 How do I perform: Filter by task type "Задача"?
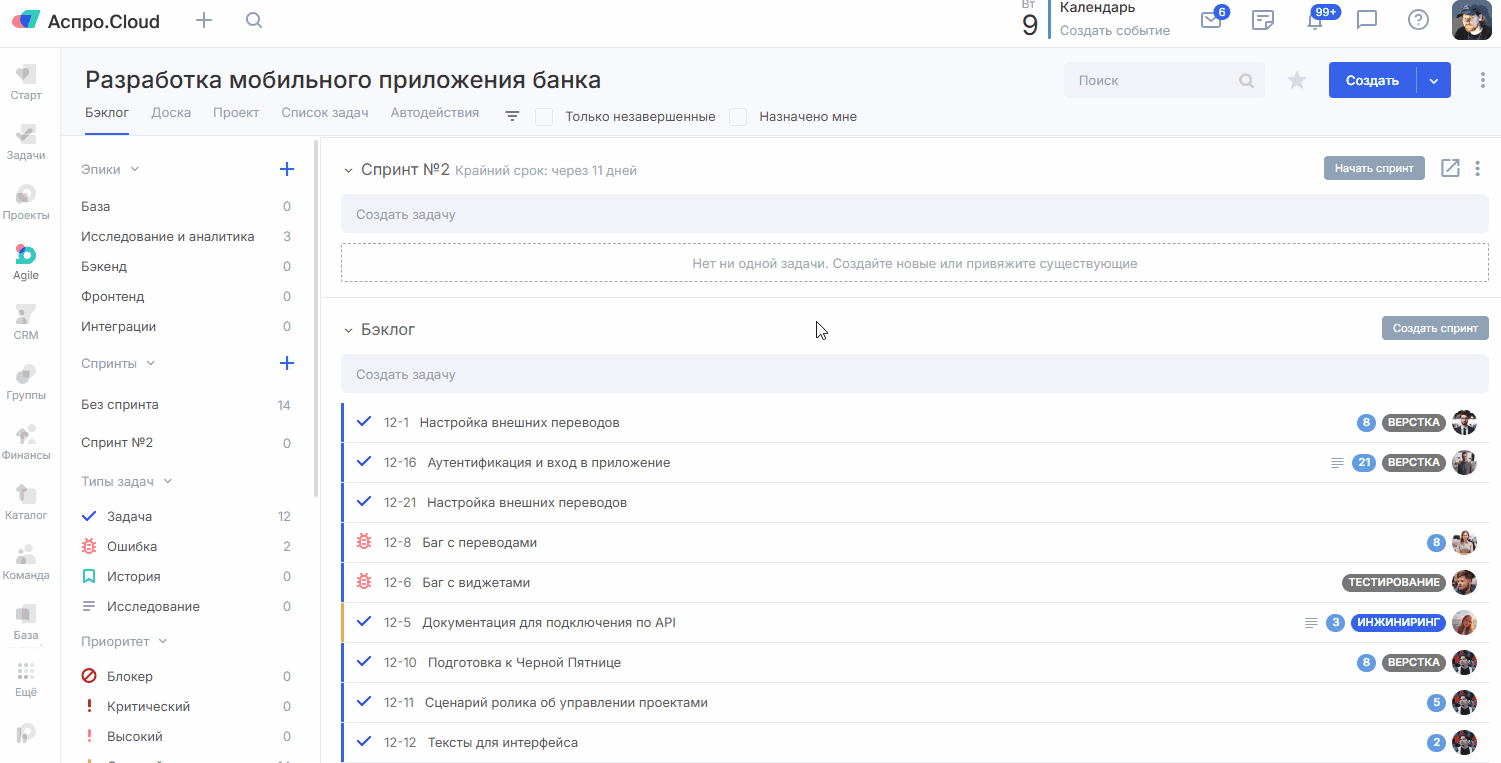point(130,517)
